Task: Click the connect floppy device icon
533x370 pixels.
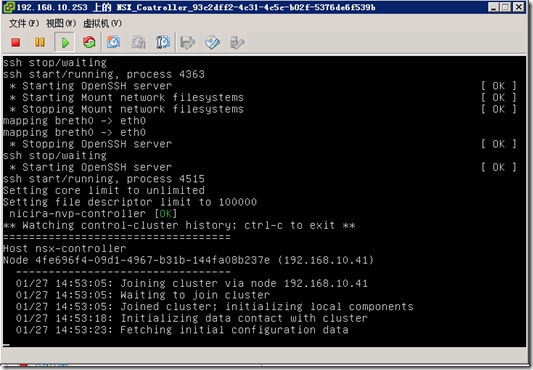Action: click(x=188, y=43)
